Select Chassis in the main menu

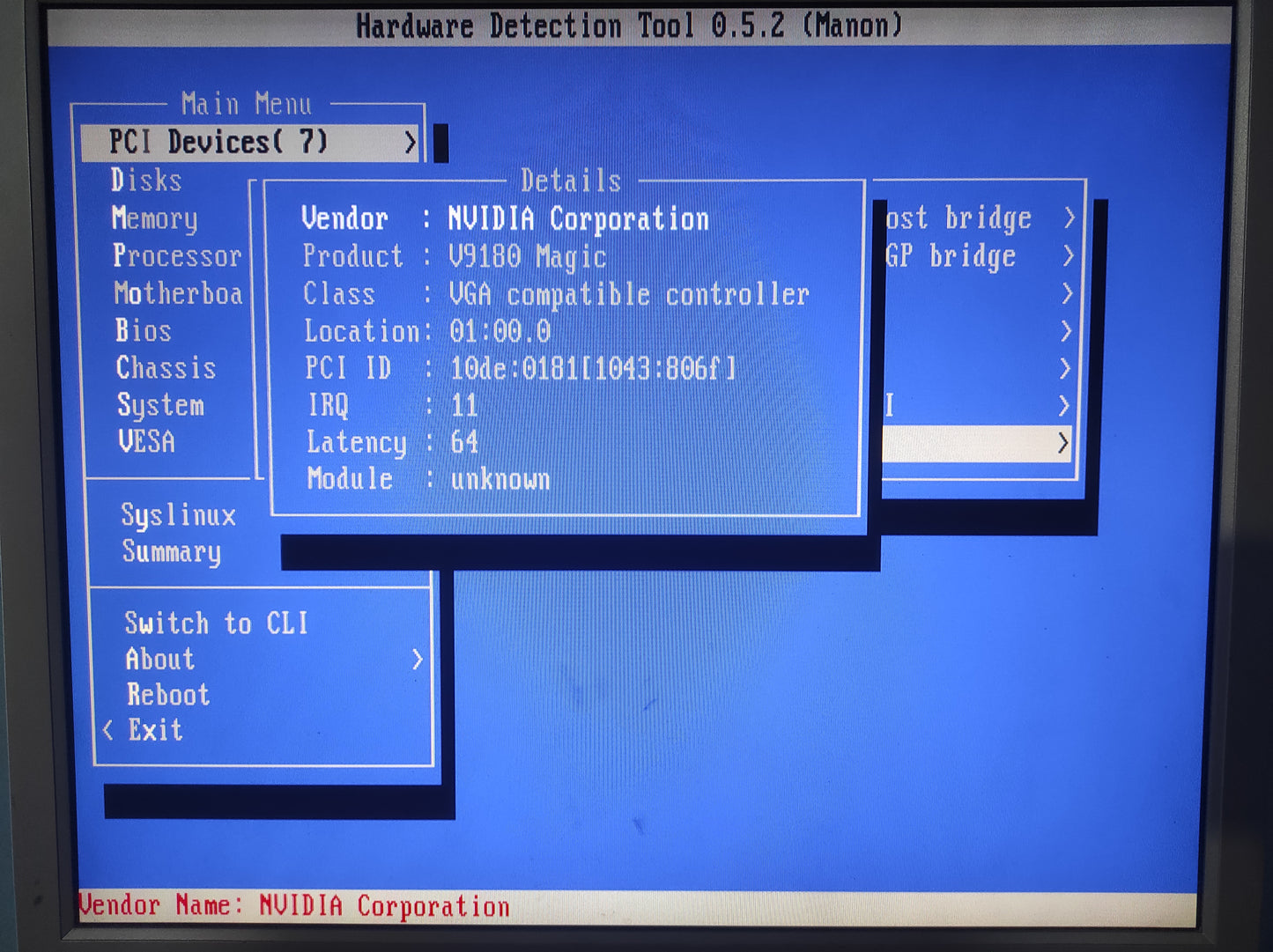pos(166,368)
